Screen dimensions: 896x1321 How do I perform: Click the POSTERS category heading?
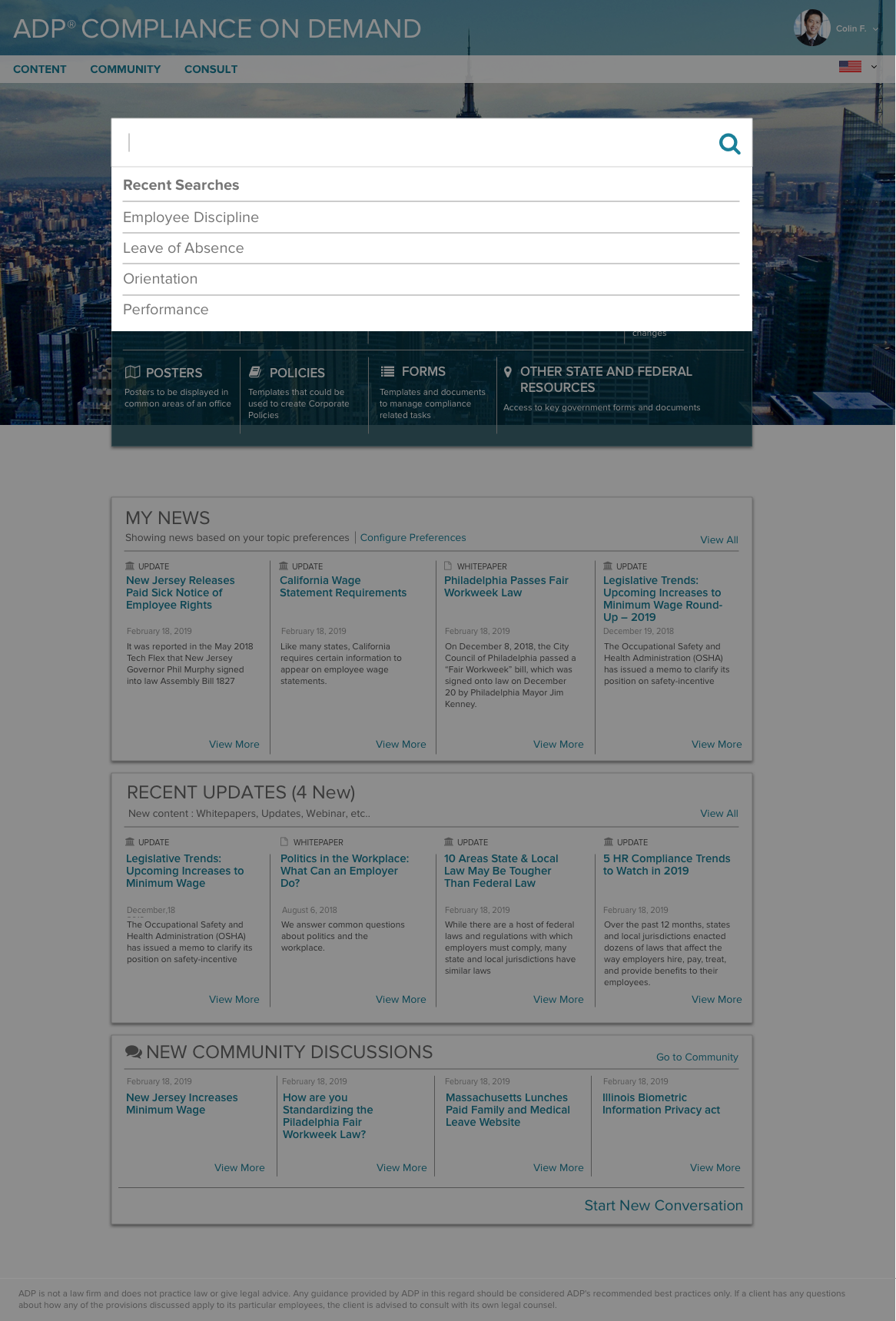(174, 373)
